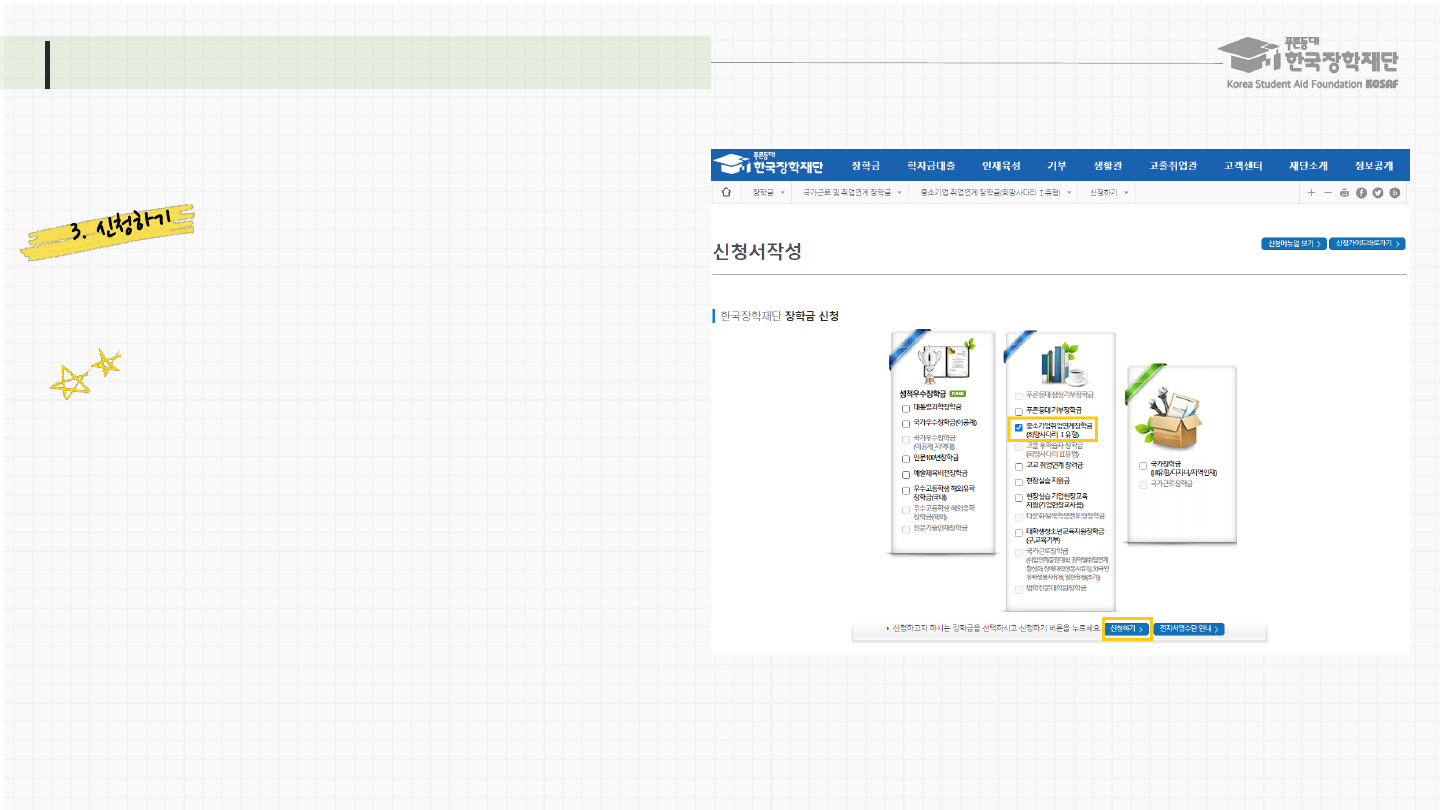Open the 학자금대출 menu

tap(931, 165)
